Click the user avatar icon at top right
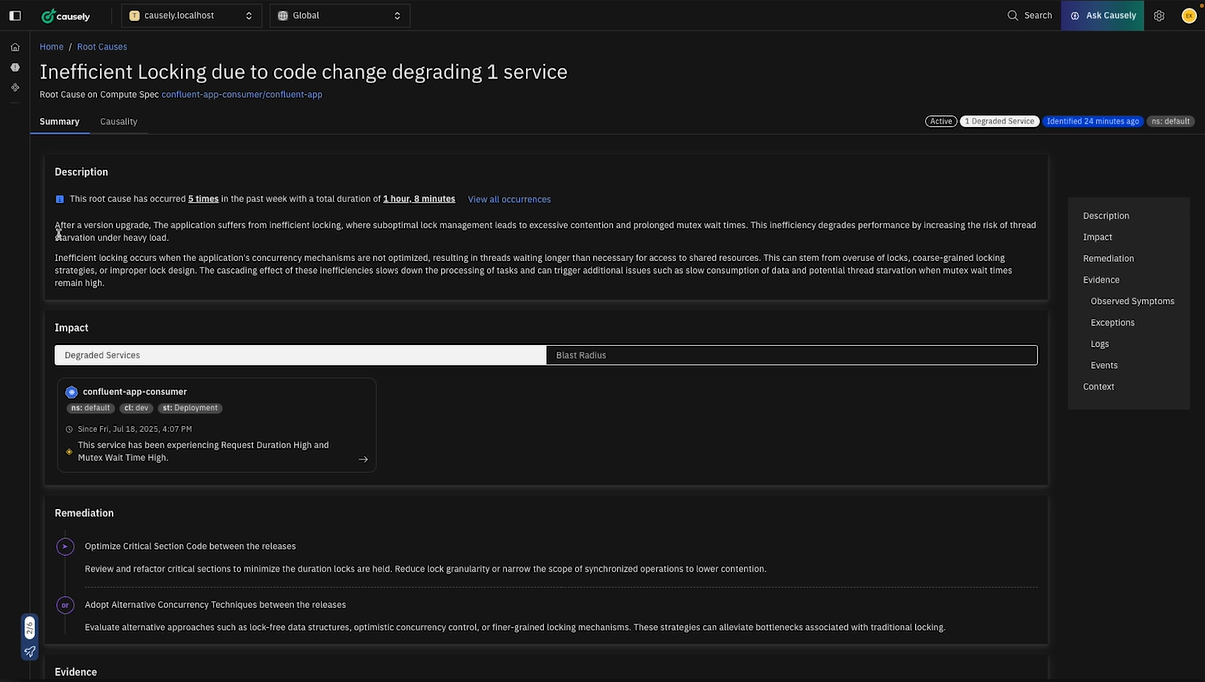 coord(1187,14)
